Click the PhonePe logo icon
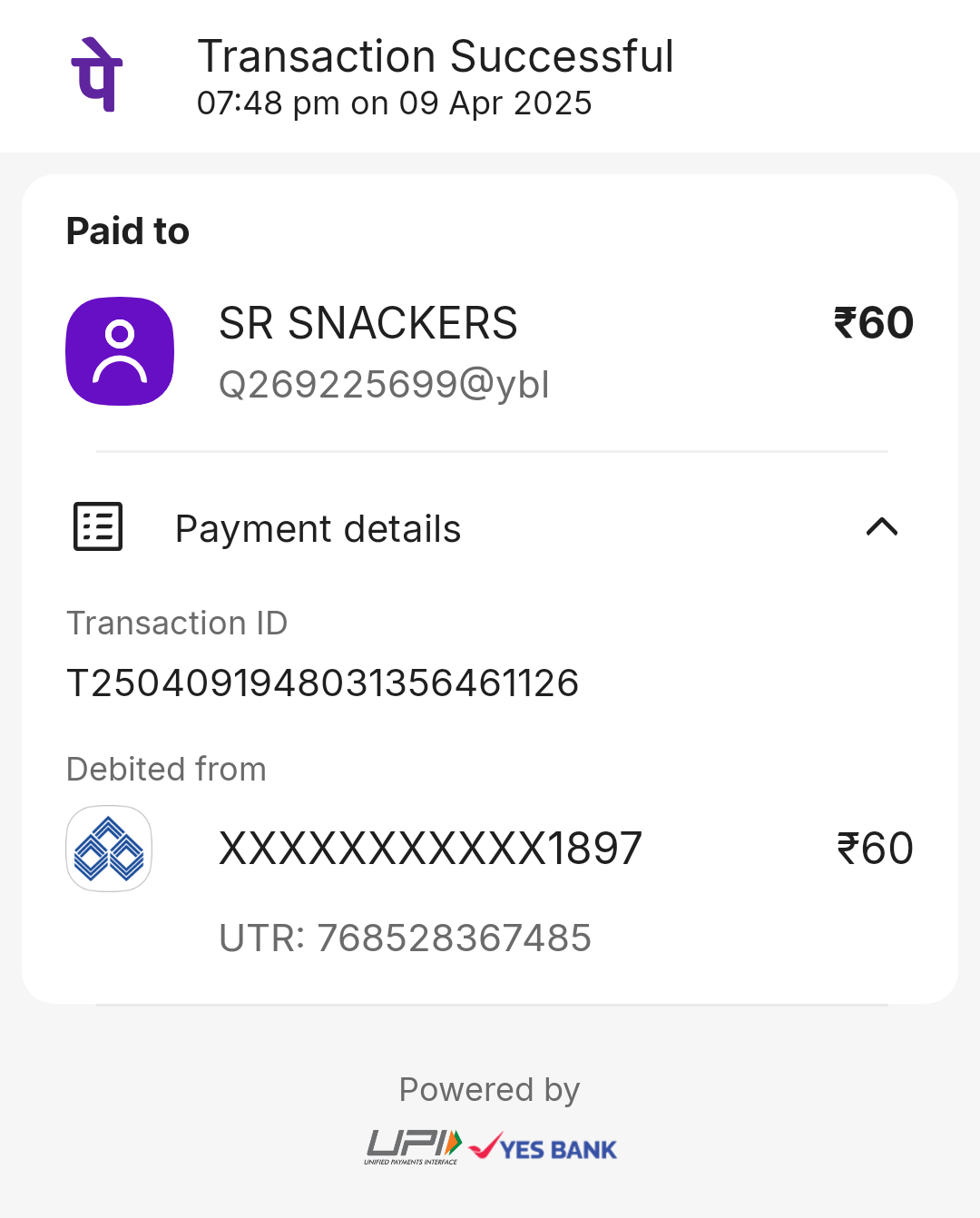This screenshot has height=1218, width=980. (97, 74)
